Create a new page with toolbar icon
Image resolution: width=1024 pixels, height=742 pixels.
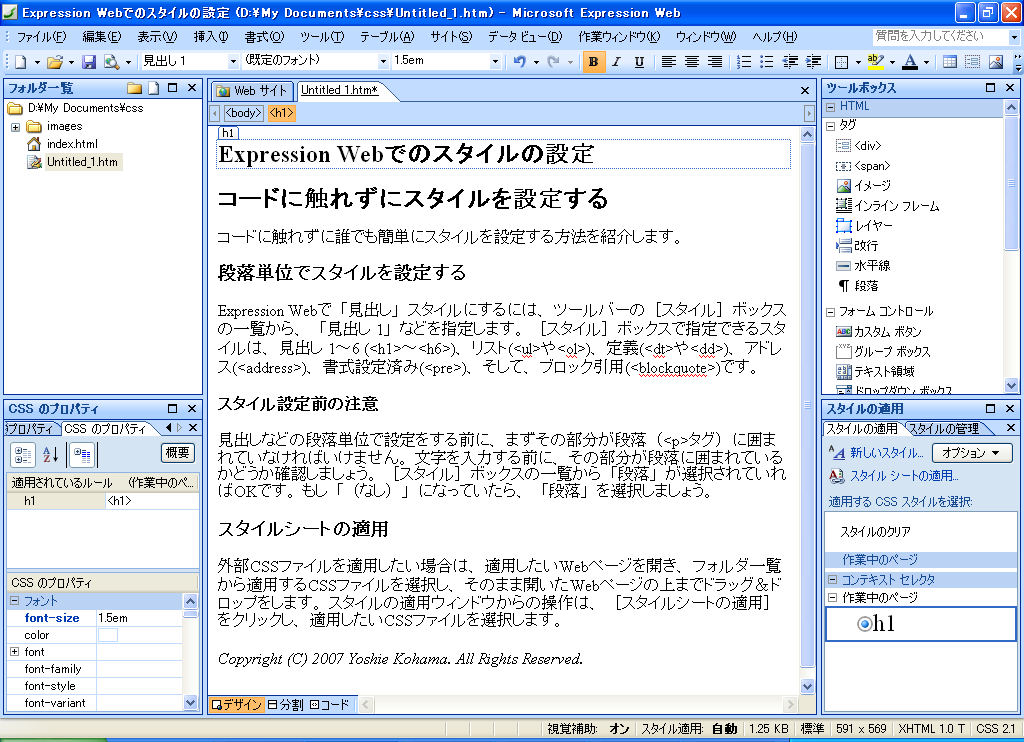(20, 61)
